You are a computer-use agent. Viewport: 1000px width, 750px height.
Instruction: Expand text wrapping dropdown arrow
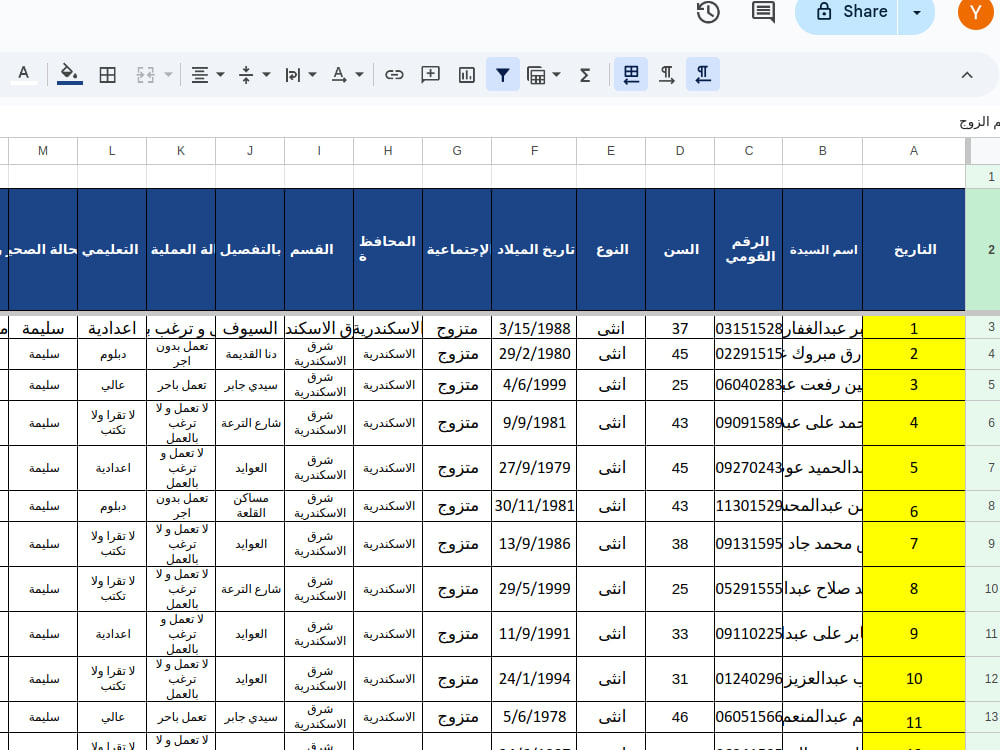[x=312, y=75]
